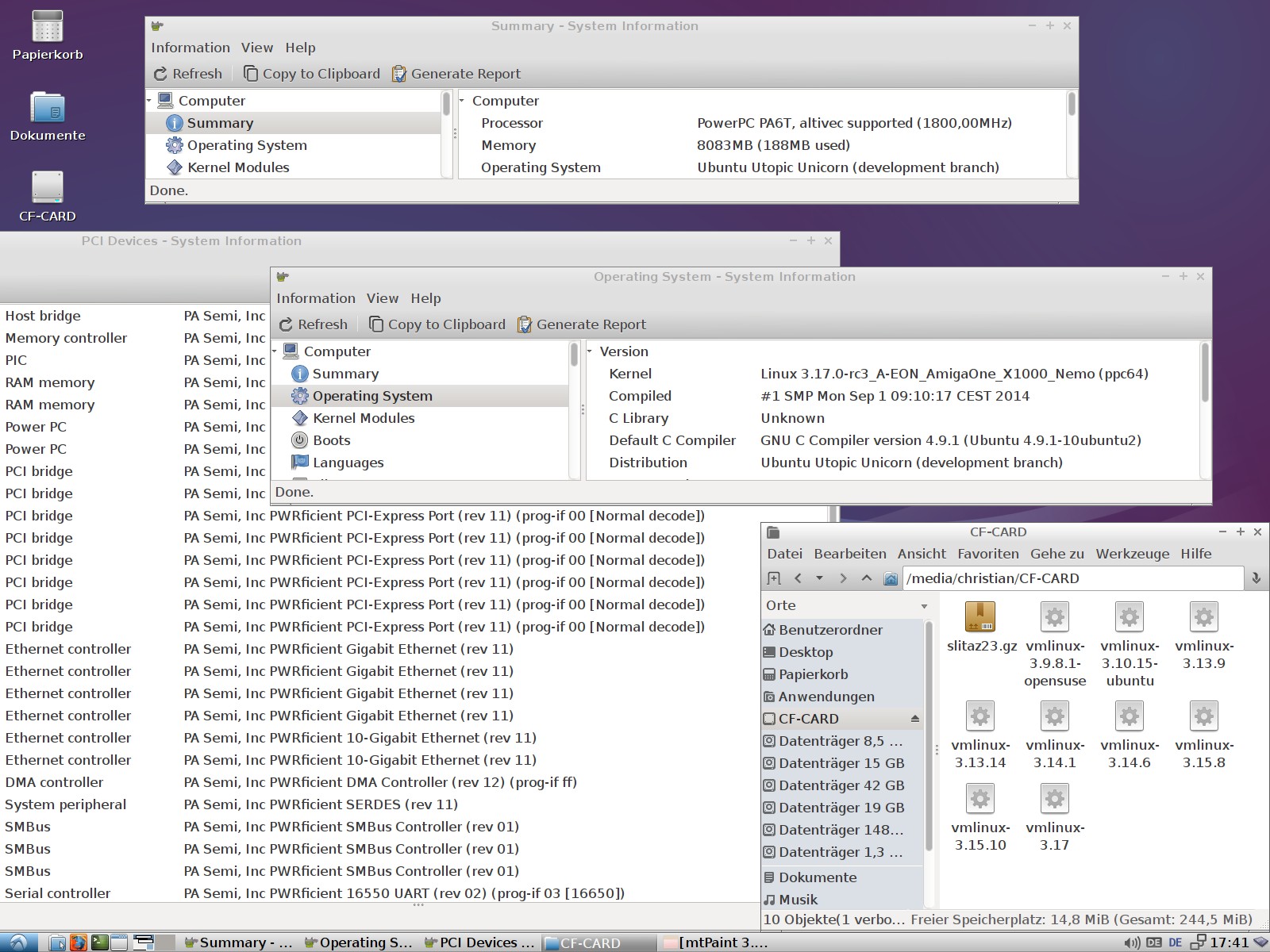Image resolution: width=1270 pixels, height=952 pixels.
Task: Switch to PCI Devices window in taskbar
Action: [x=479, y=942]
